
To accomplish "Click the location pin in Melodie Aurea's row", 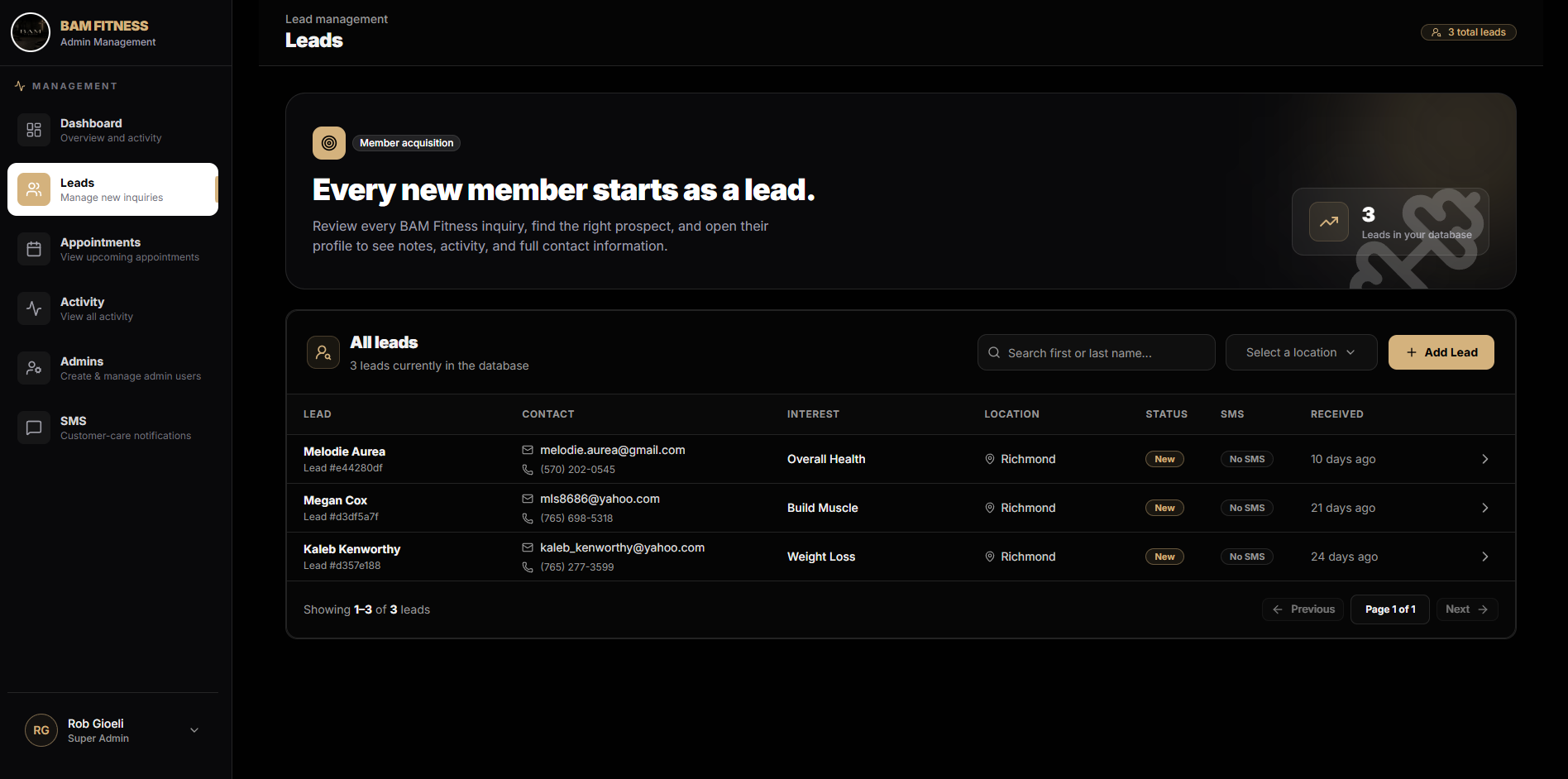I will 990,459.
